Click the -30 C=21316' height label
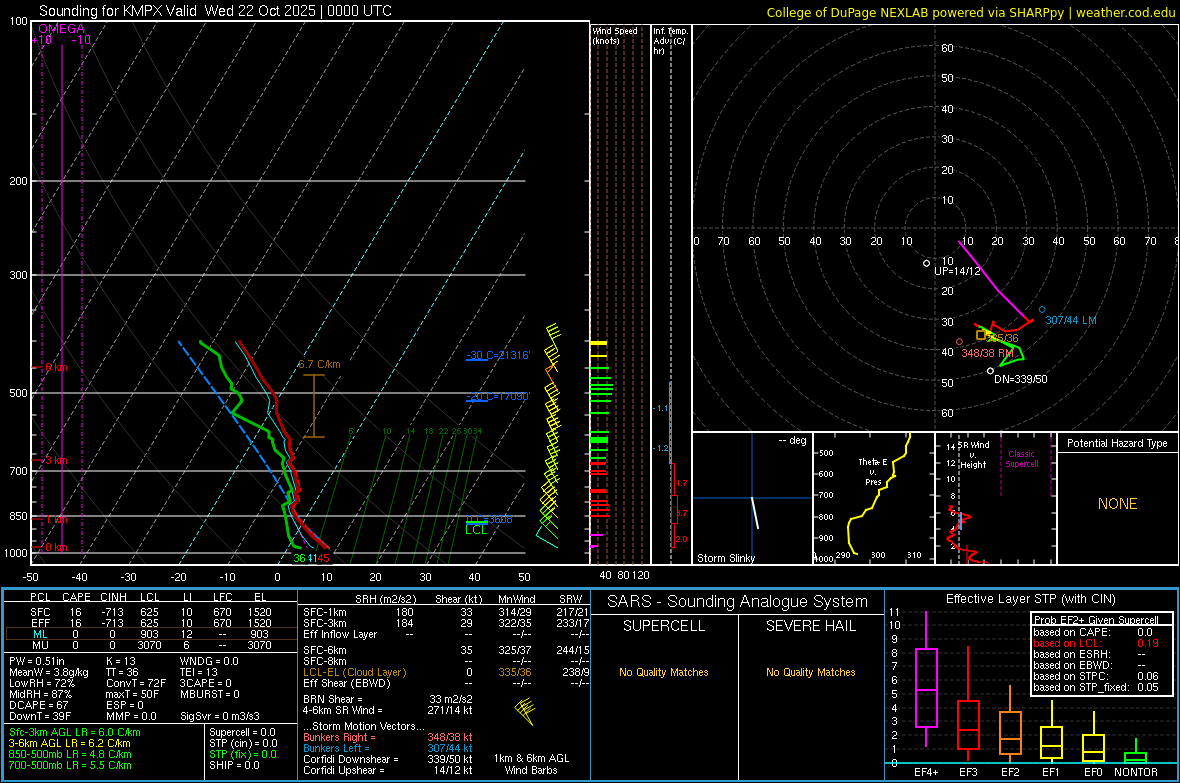 tap(498, 355)
